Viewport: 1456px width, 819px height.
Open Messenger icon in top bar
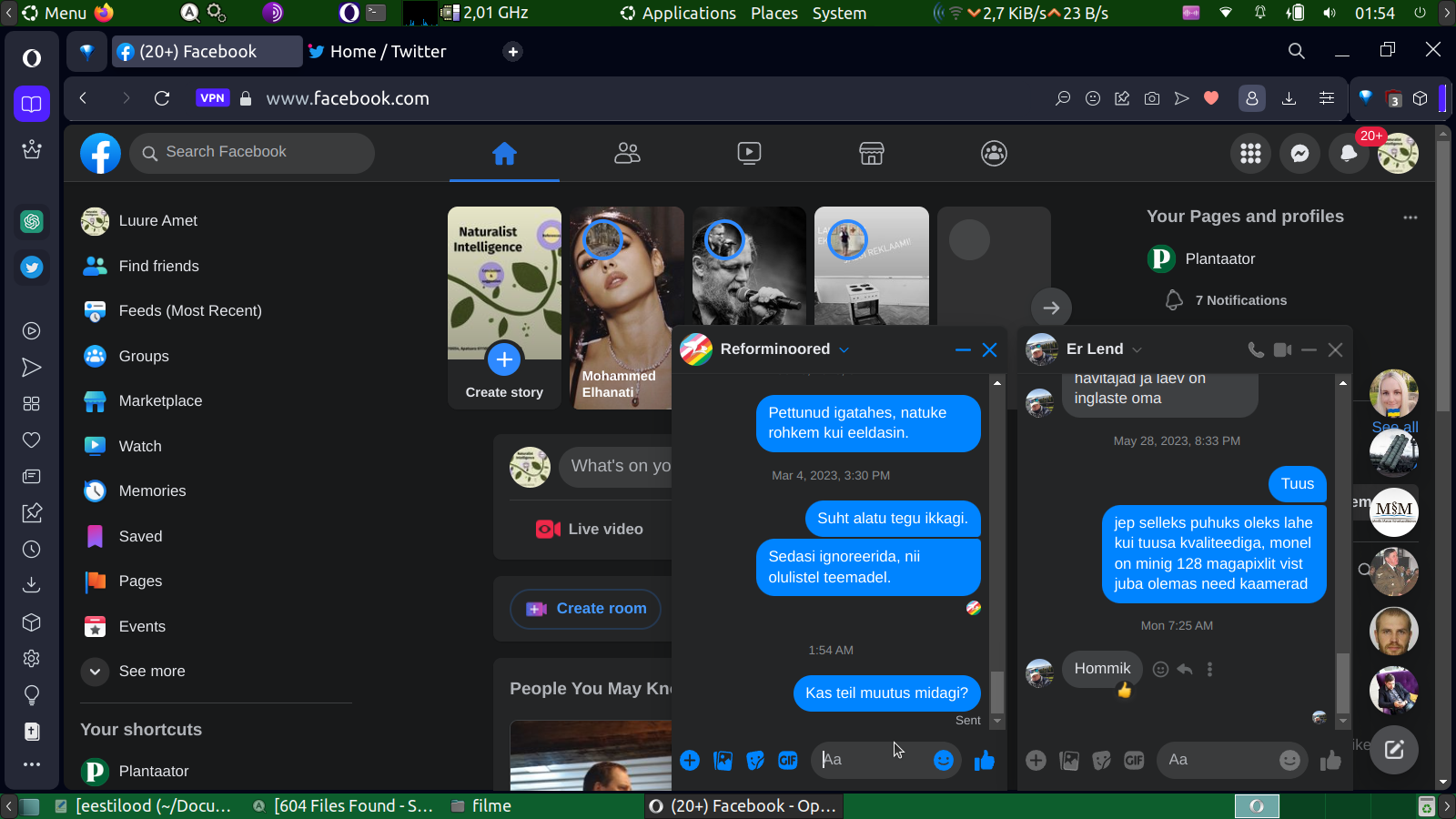1299,154
